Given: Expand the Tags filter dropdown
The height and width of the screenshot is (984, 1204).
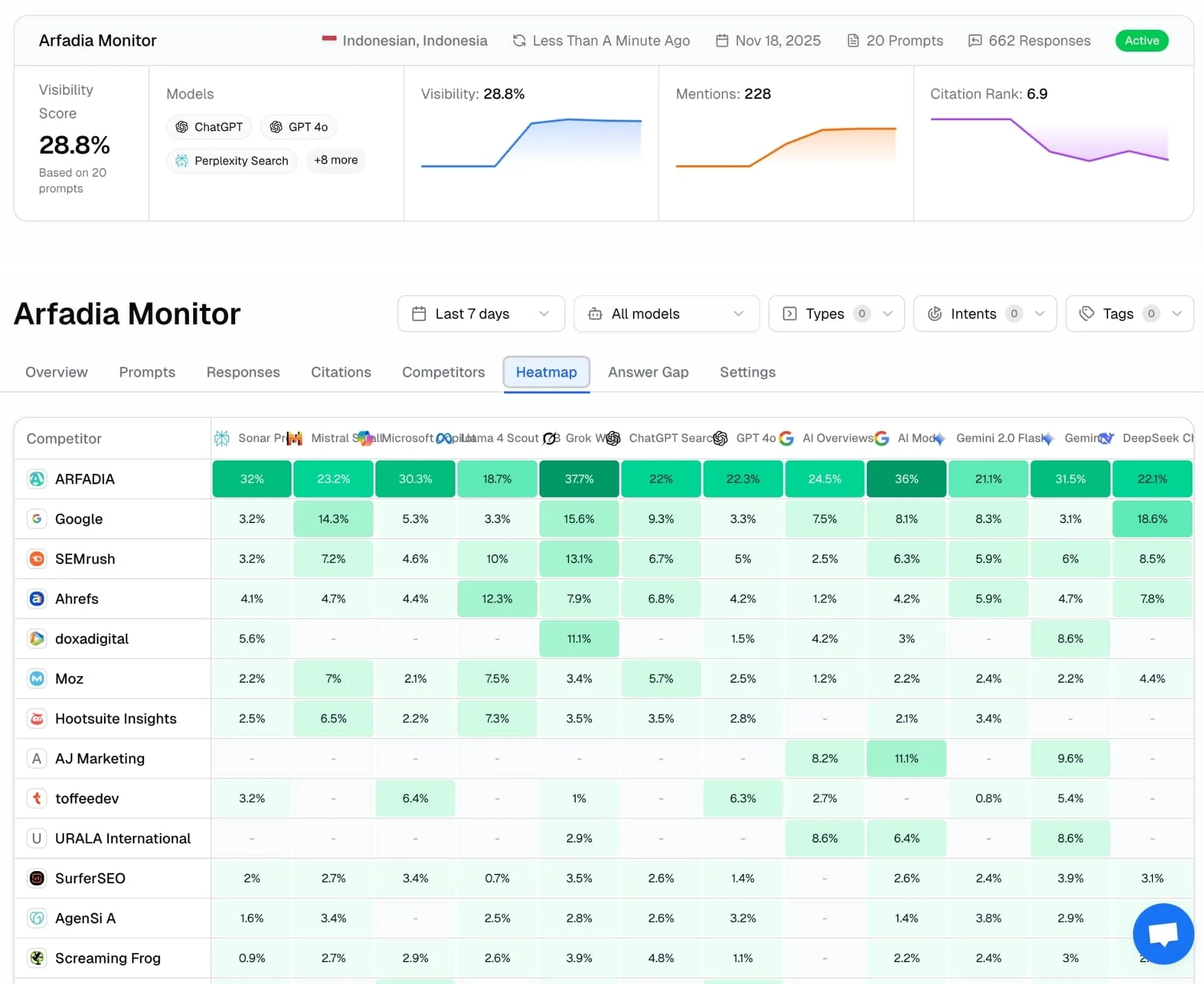Looking at the screenshot, I should pos(1129,313).
